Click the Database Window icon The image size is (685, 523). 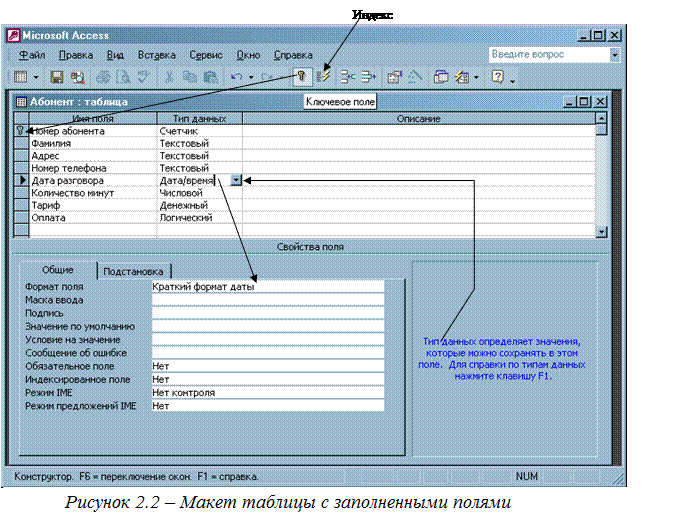(x=441, y=77)
